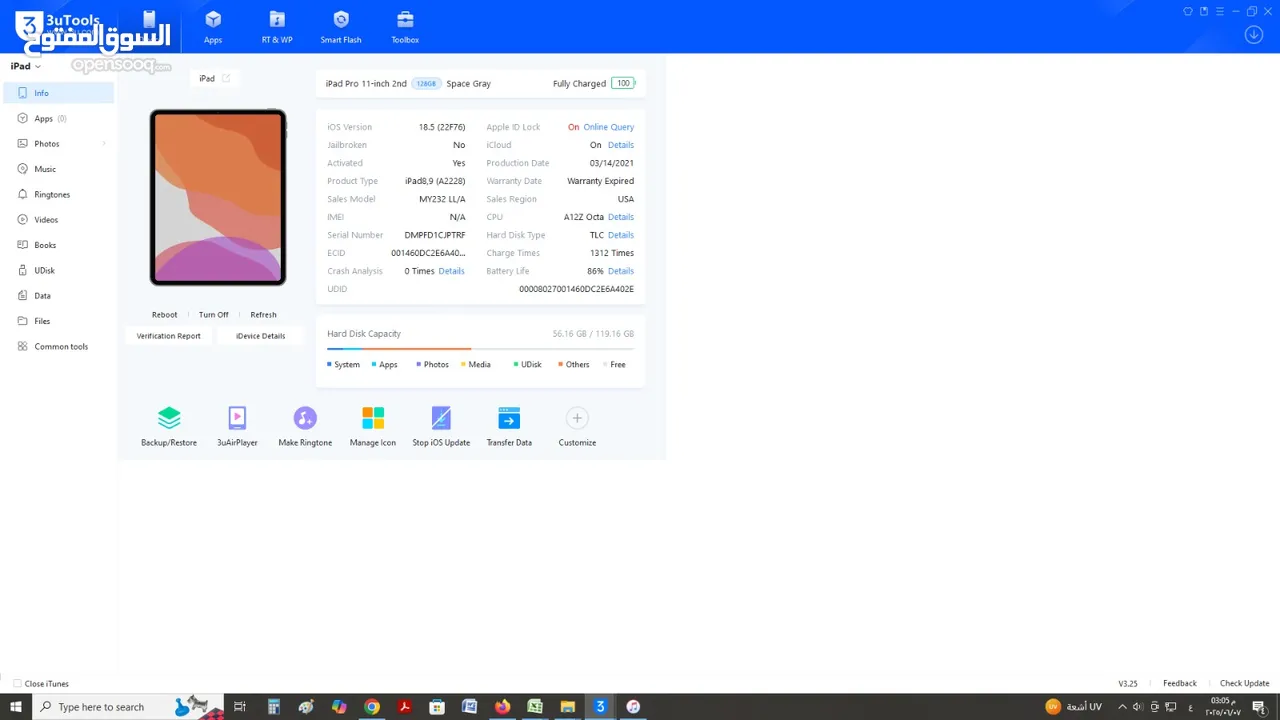This screenshot has width=1280, height=720.
Task: Open the Make Ringtone tool
Action: (x=305, y=427)
